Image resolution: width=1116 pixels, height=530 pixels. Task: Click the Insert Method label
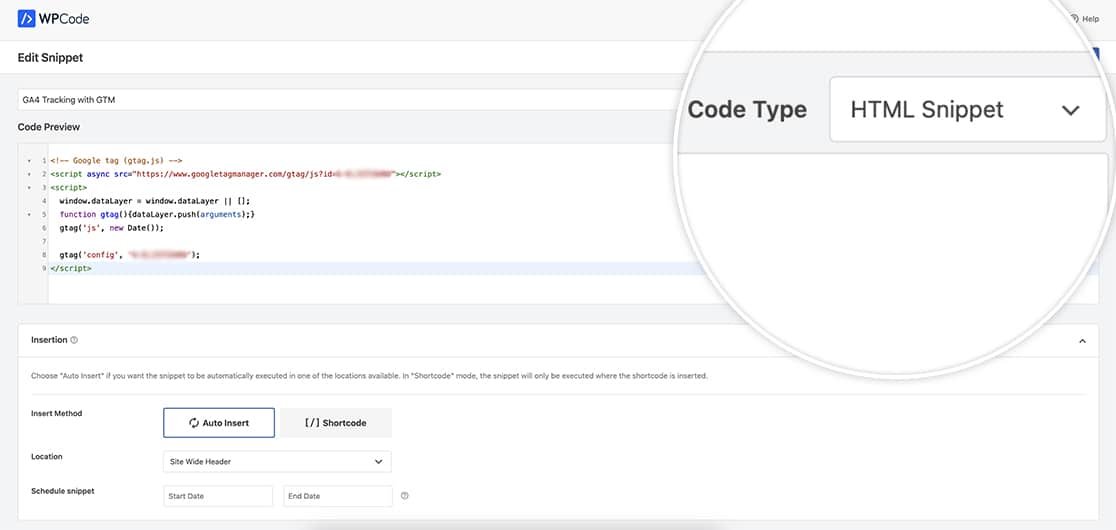tap(57, 413)
